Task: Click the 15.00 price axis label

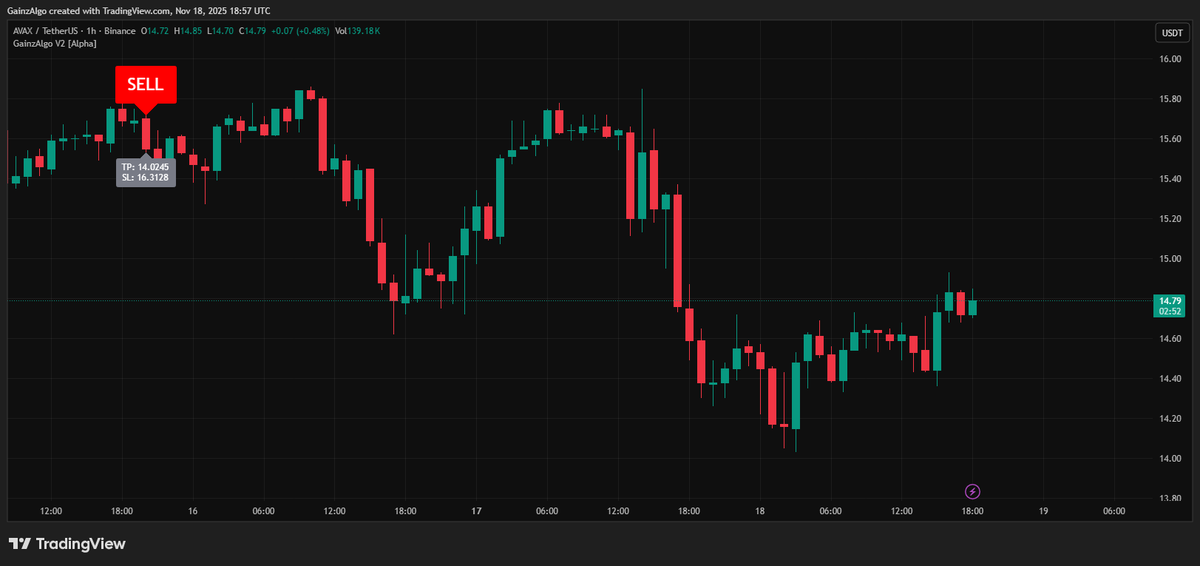Action: (x=1171, y=259)
